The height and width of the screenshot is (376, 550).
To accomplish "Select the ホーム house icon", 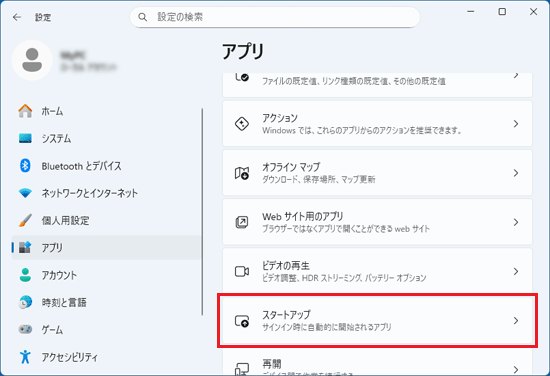I will point(25,111).
